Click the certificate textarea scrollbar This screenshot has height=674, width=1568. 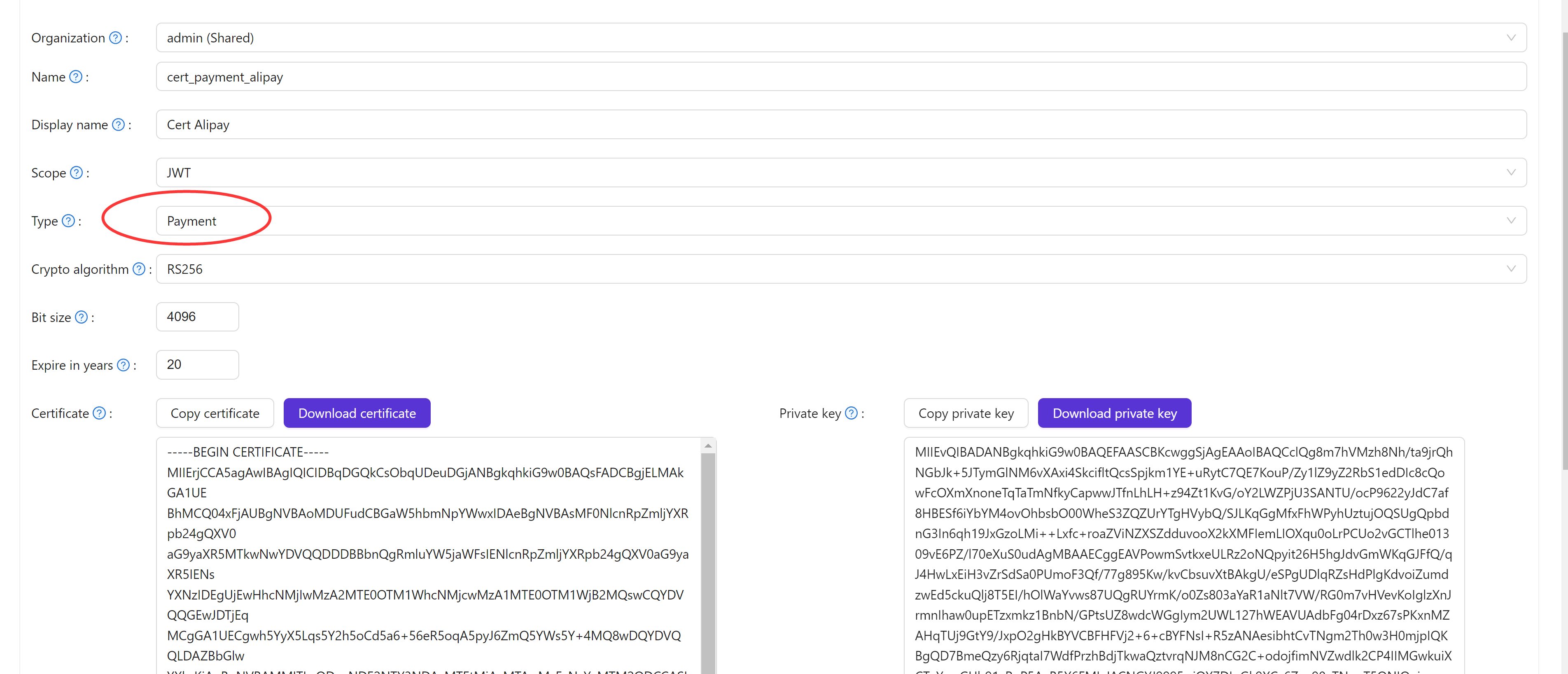click(x=707, y=548)
